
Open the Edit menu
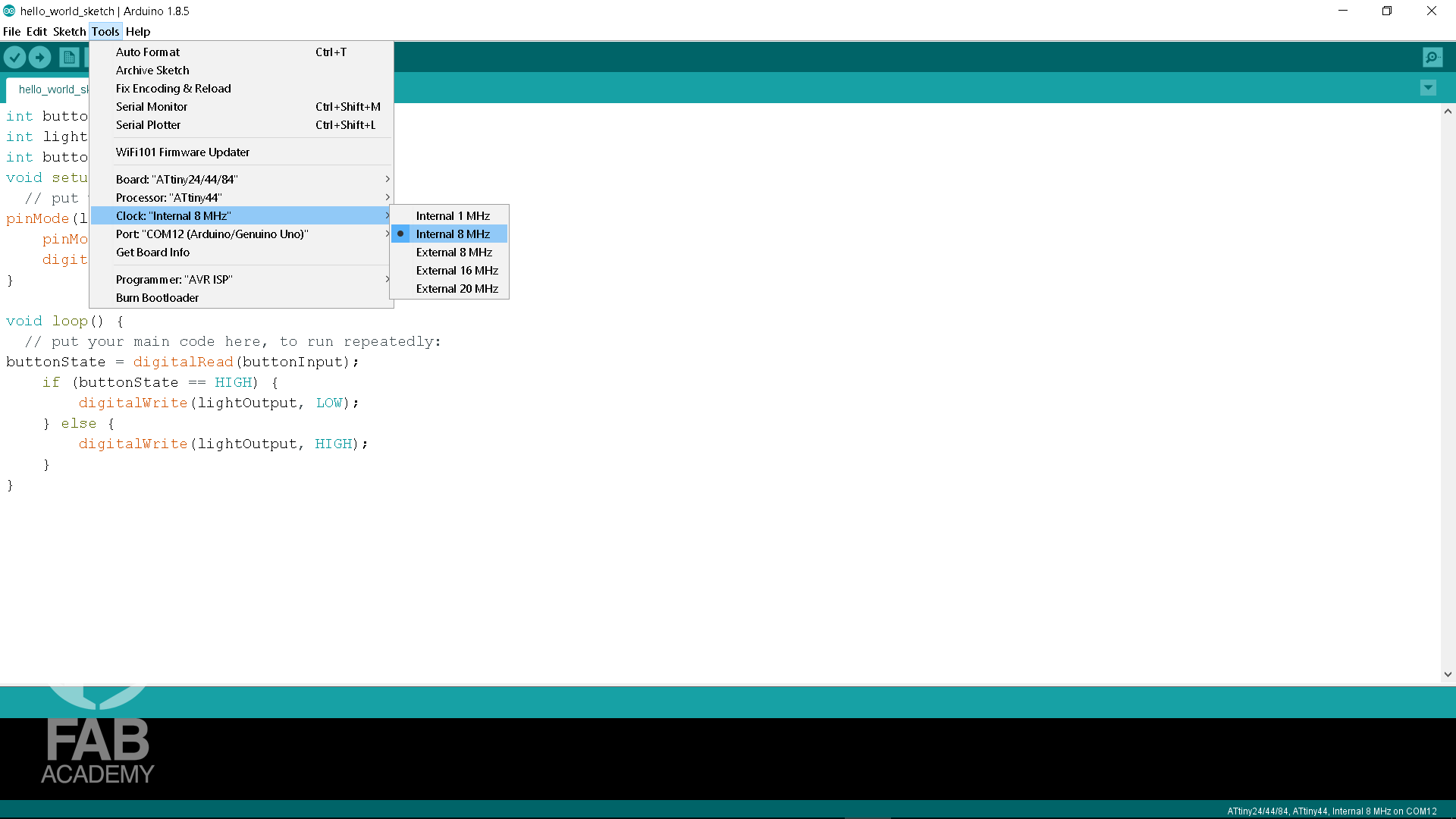tap(36, 32)
